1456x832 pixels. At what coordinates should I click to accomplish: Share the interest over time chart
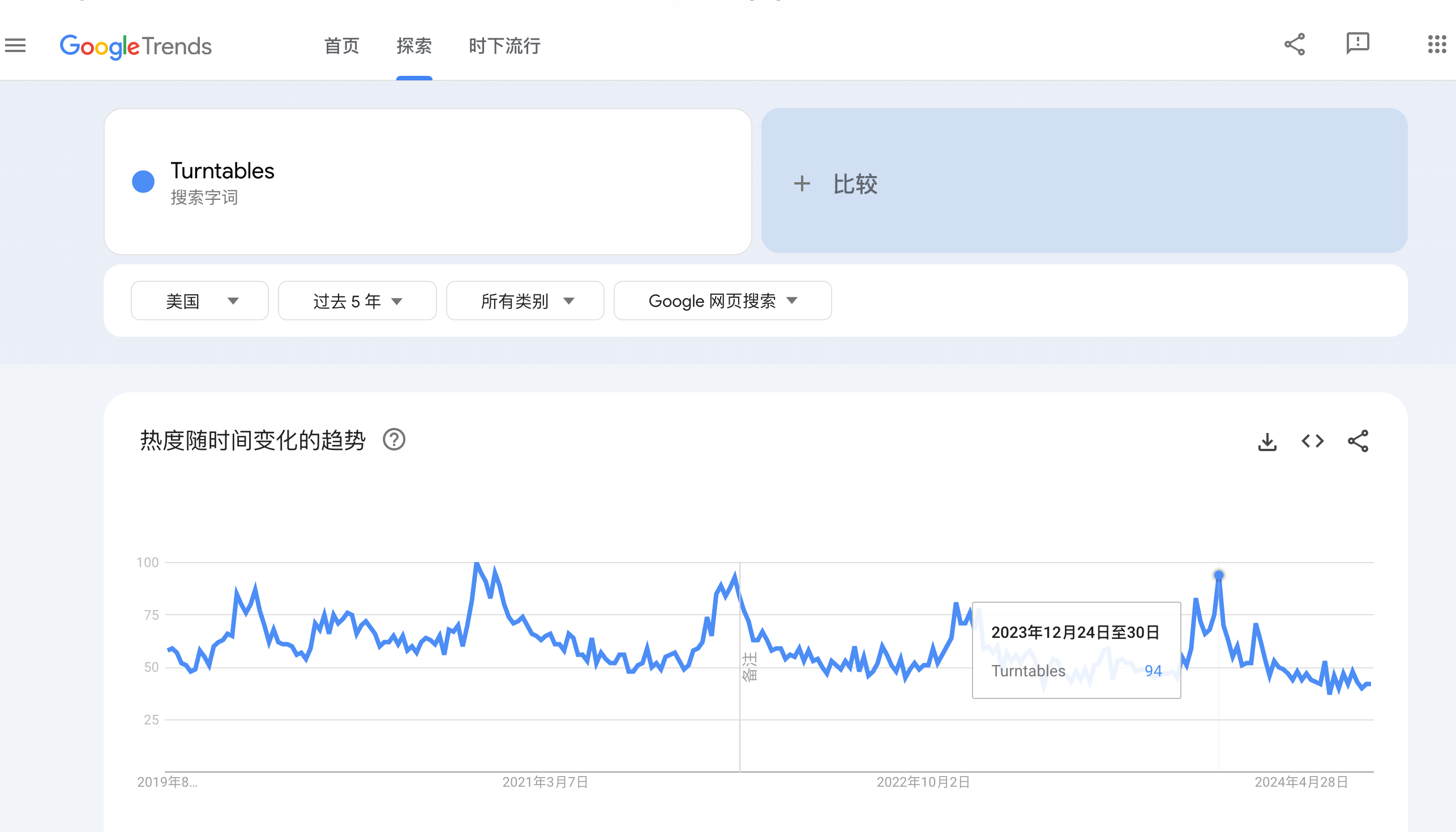(1357, 441)
